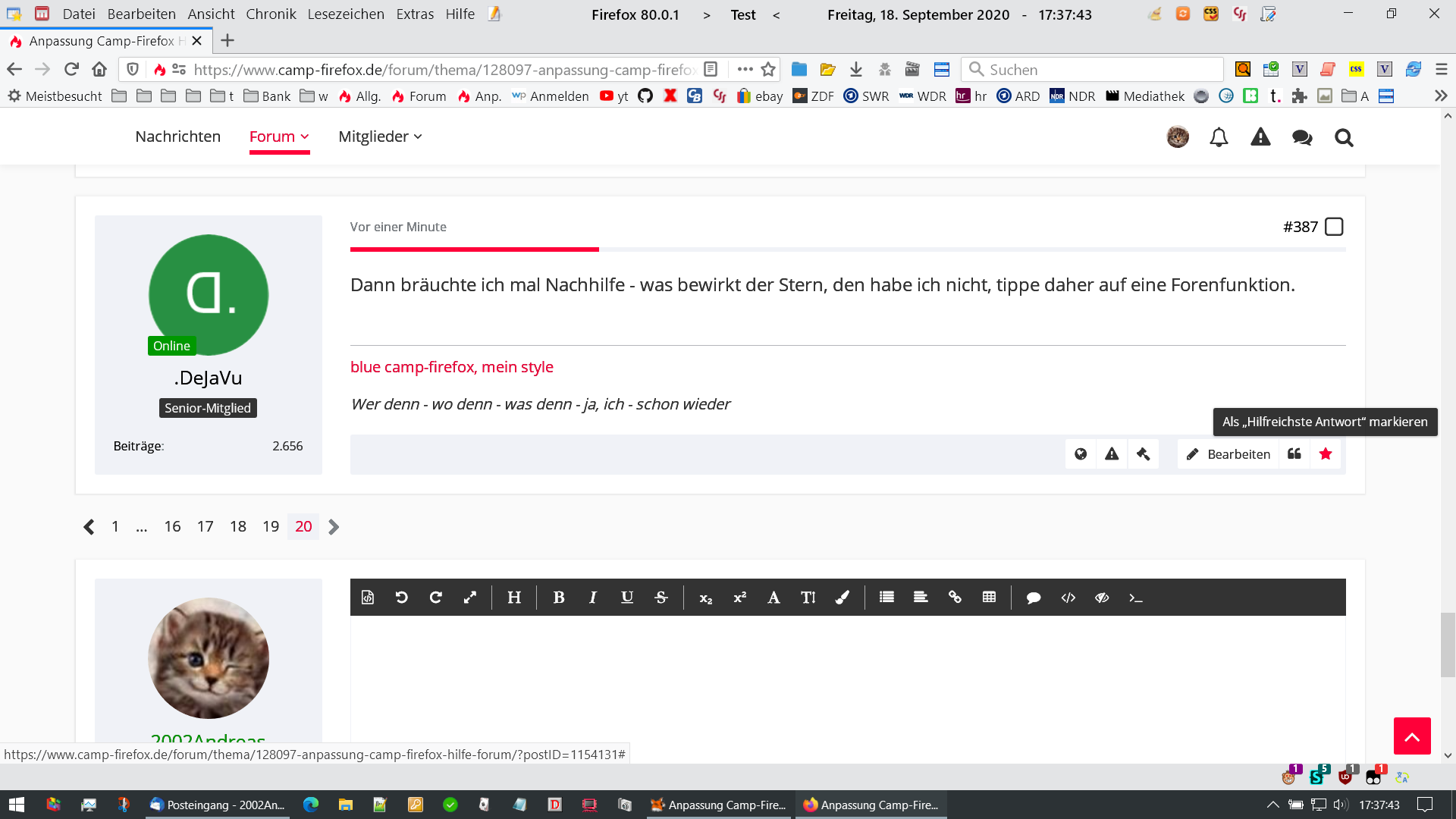Go to page 19 of thread
The height and width of the screenshot is (819, 1456).
coord(271,526)
